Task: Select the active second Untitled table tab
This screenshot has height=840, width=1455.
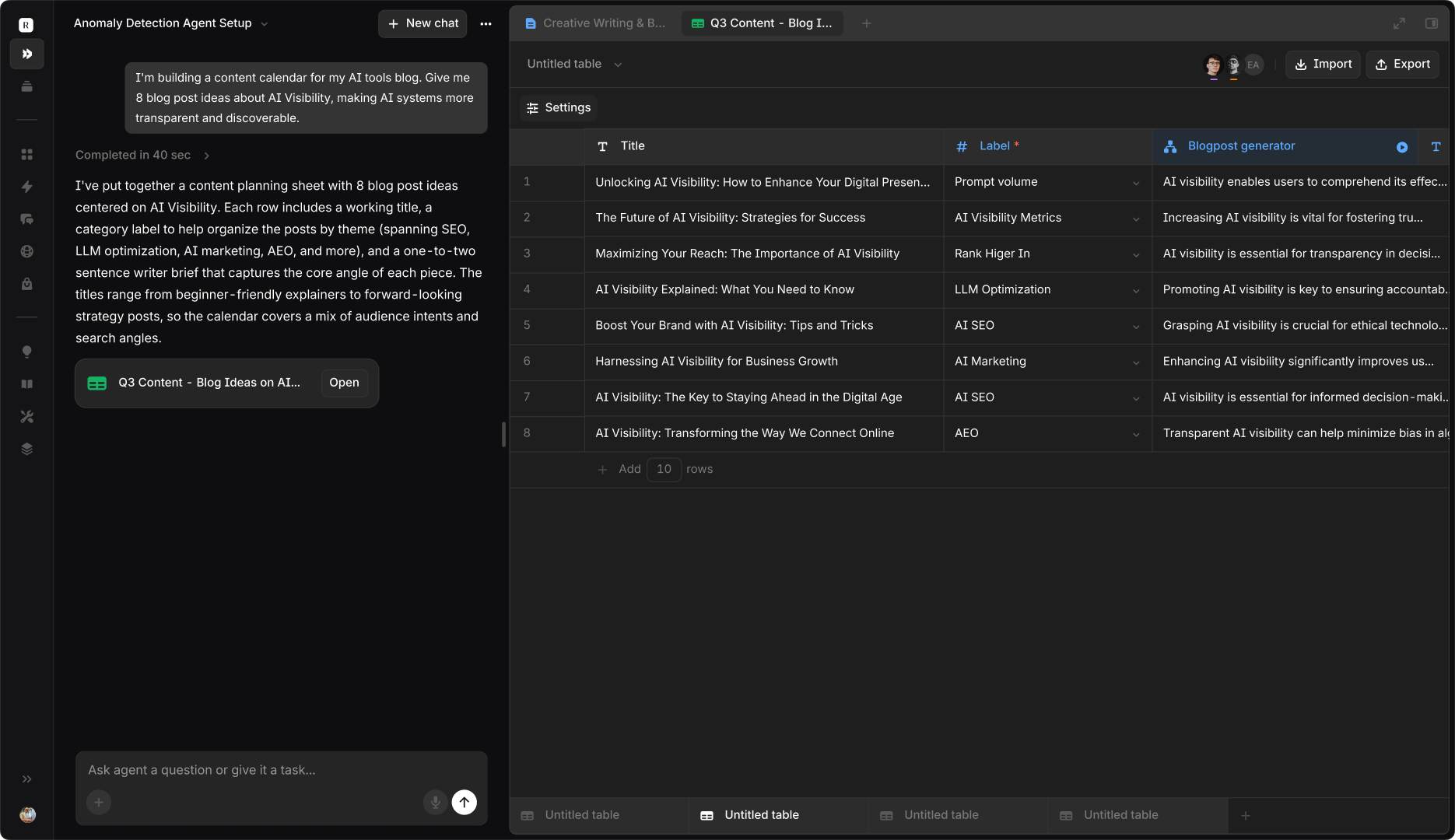Action: tap(778, 815)
